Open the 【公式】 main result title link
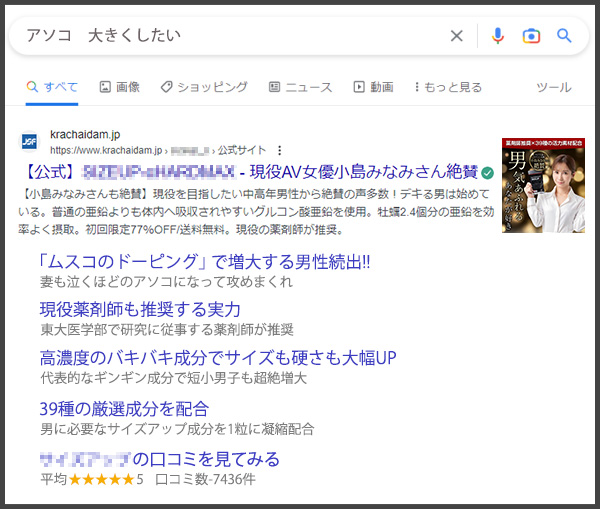The image size is (600, 509). point(250,172)
